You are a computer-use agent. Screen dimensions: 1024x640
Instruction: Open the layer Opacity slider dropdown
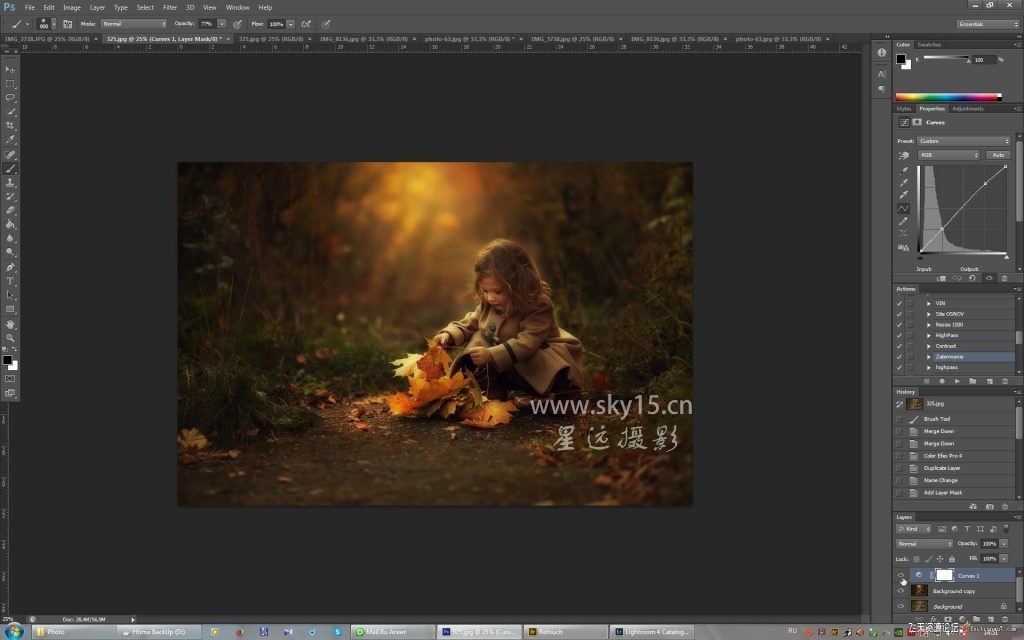1004,543
